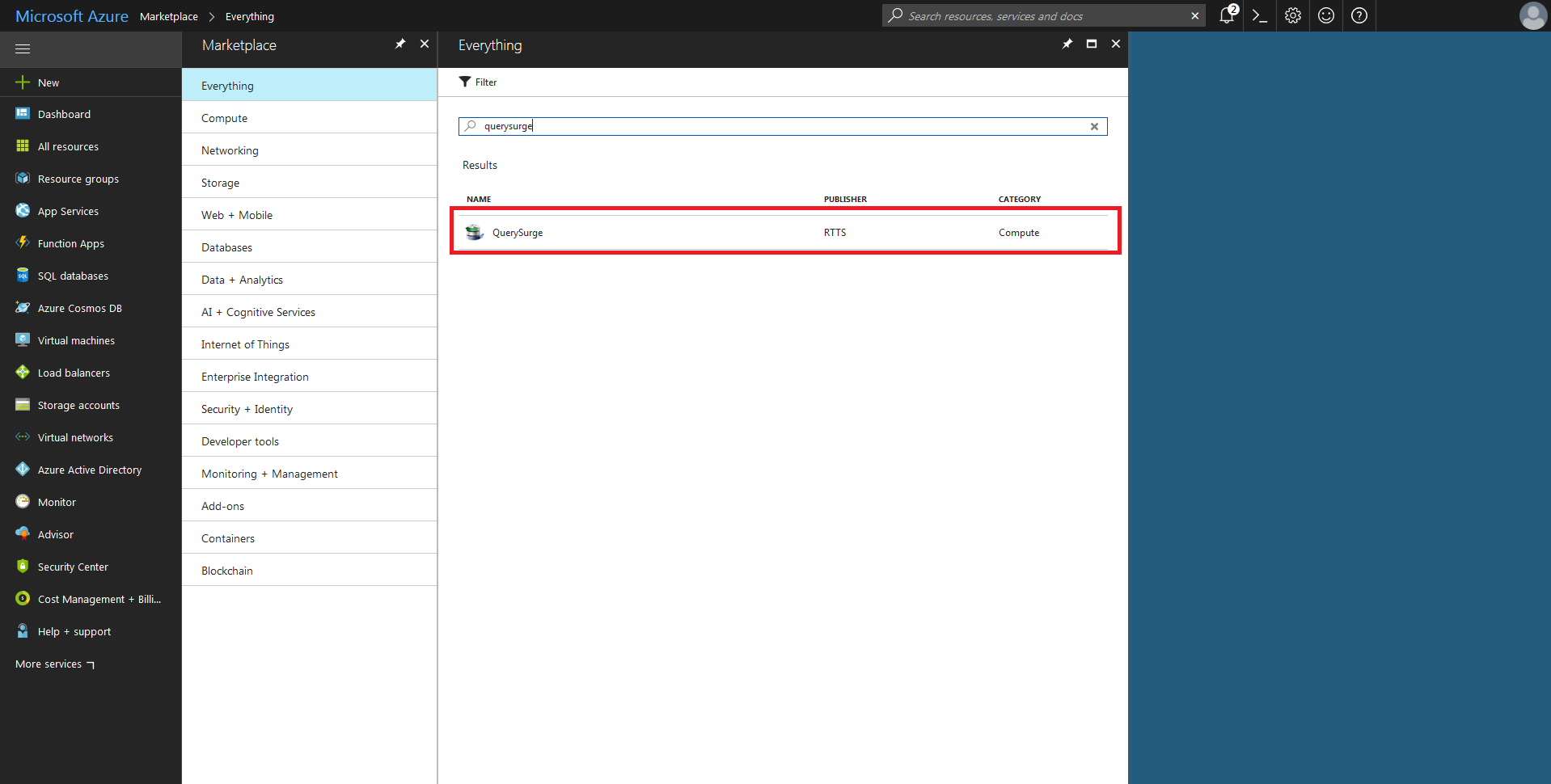Viewport: 1551px width, 784px height.
Task: Click the QuerySurge product icon
Action: (475, 233)
